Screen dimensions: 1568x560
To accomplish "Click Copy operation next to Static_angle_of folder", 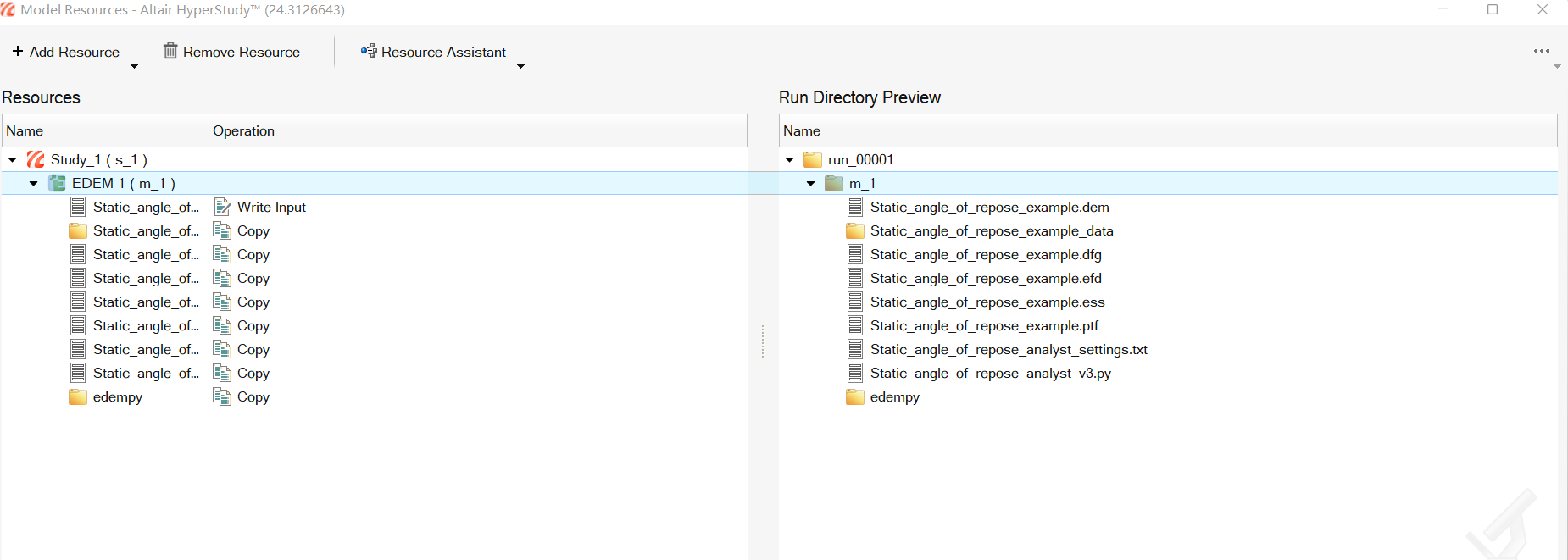I will click(242, 230).
